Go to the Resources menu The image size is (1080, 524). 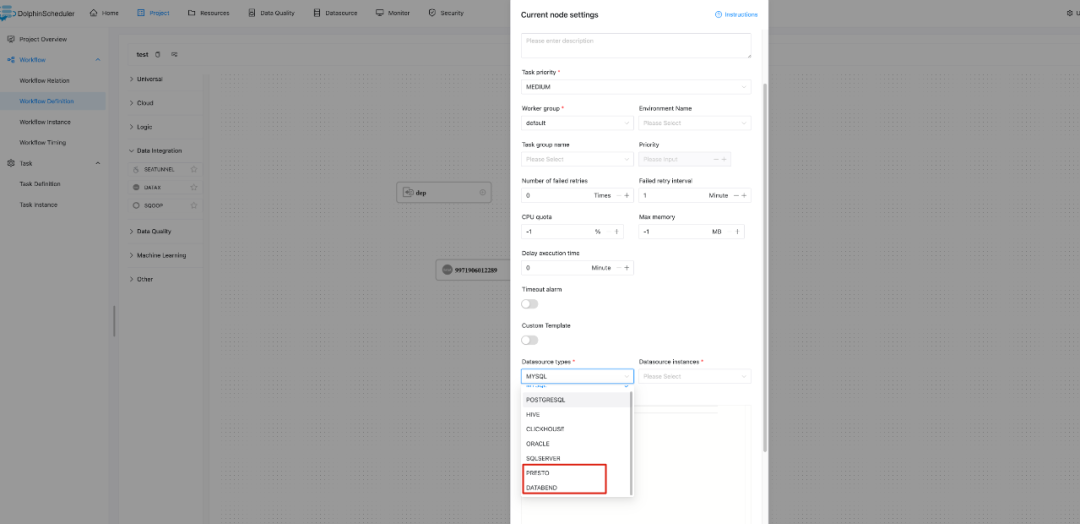pyautogui.click(x=208, y=13)
